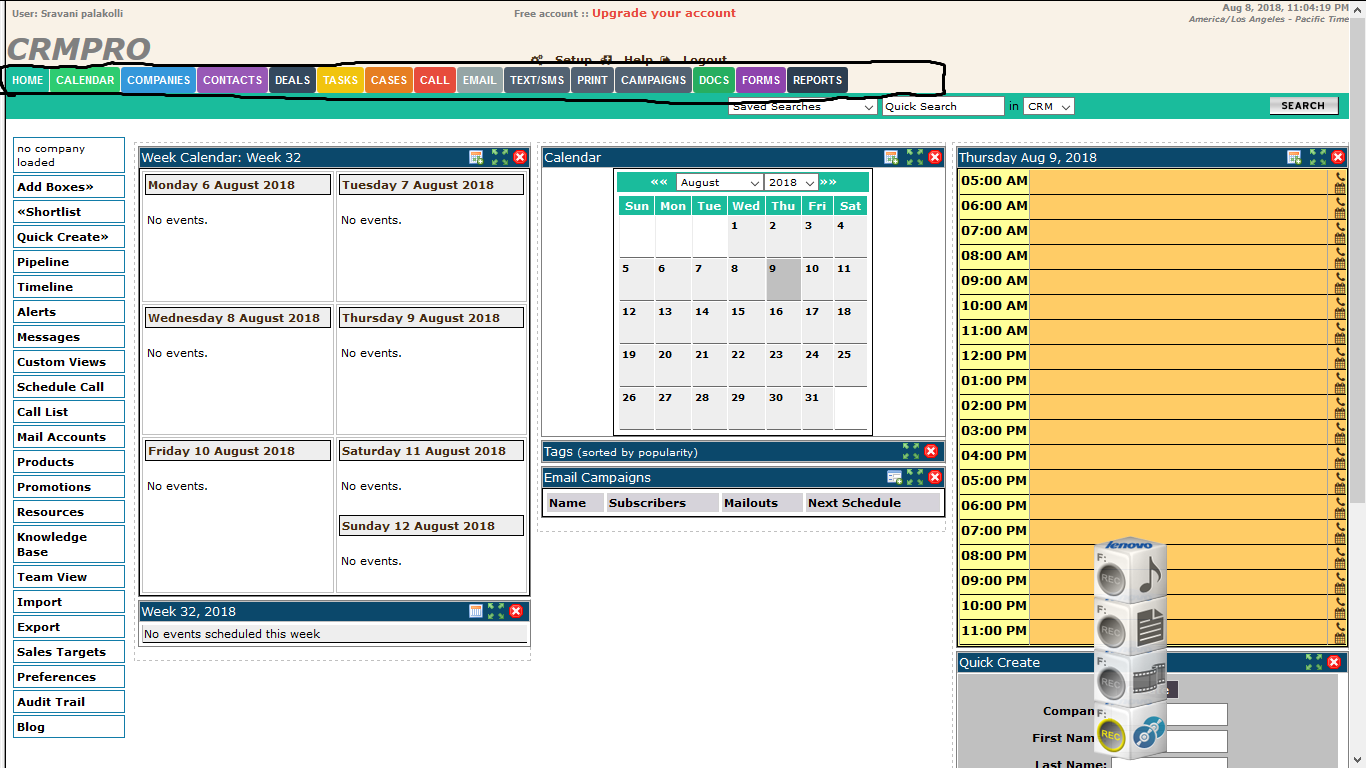The image size is (1366, 768).
Task: Expand the Week 32, 2018 panel
Action: pyautogui.click(x=496, y=611)
